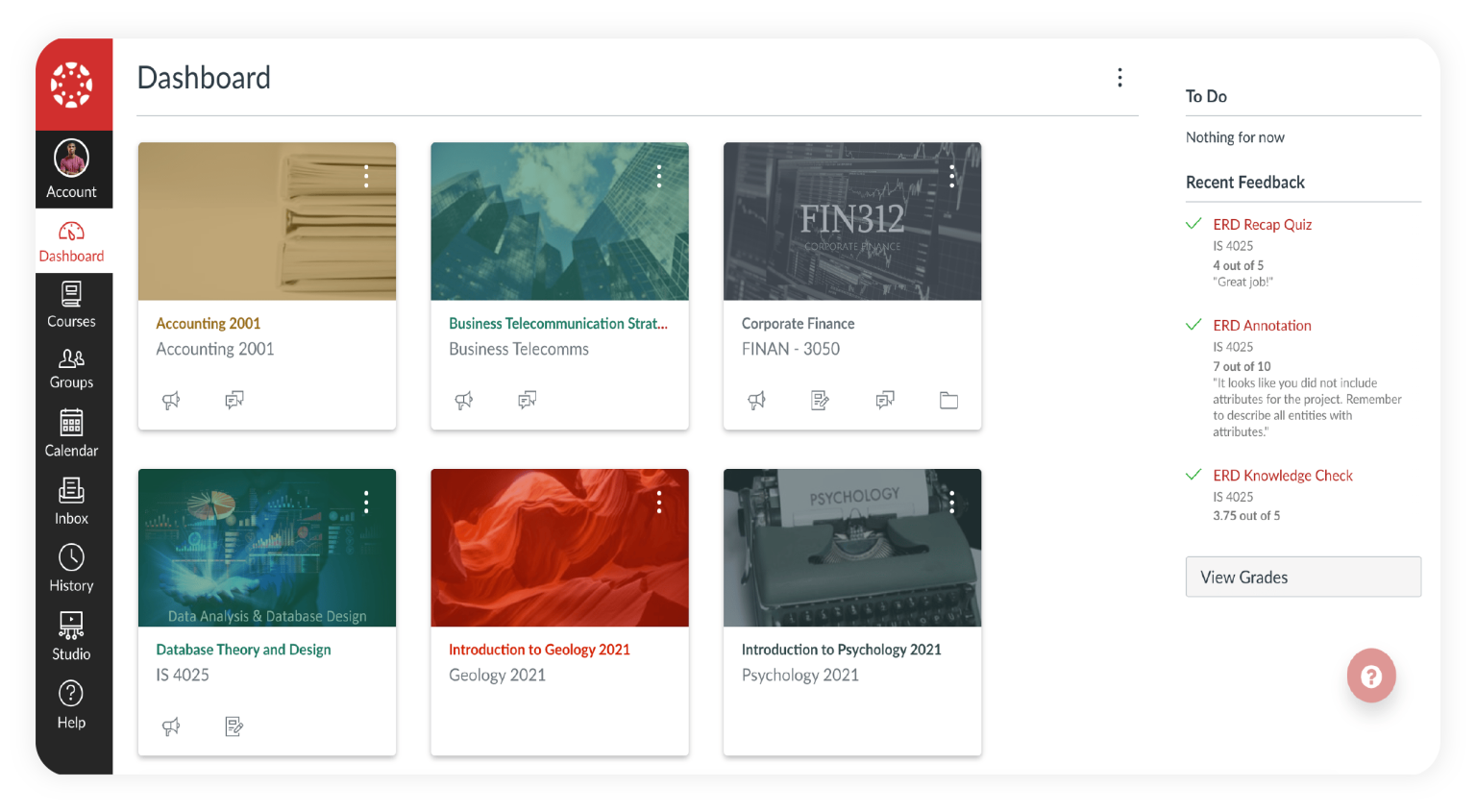Open Discussions on the Business Telecomms card
The image size is (1476, 812).
[x=527, y=400]
